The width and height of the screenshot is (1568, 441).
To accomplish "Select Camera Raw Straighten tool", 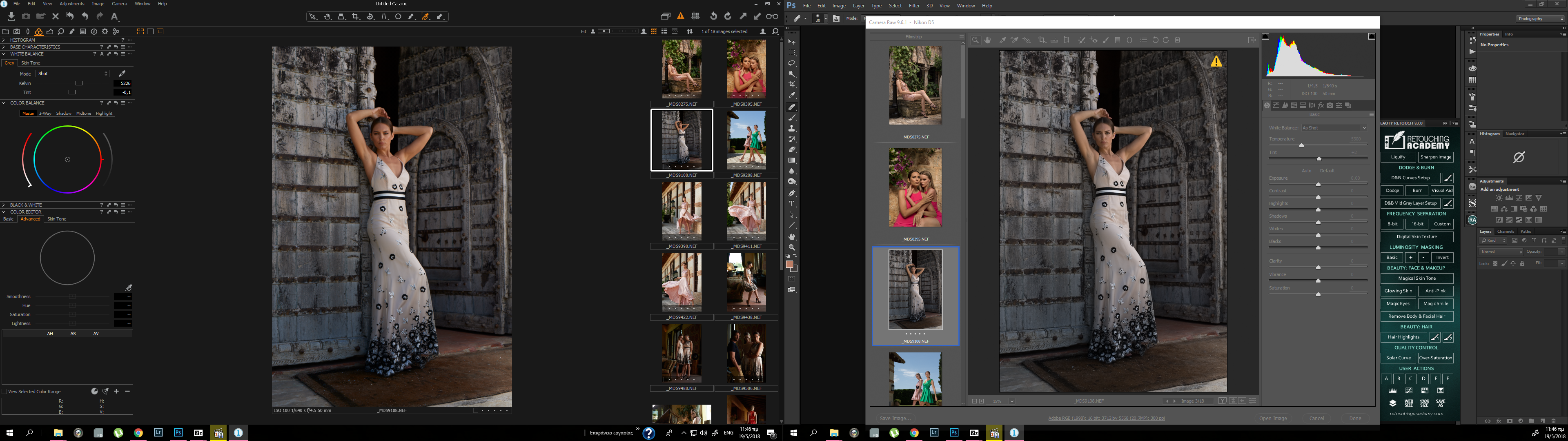I will coord(1054,40).
